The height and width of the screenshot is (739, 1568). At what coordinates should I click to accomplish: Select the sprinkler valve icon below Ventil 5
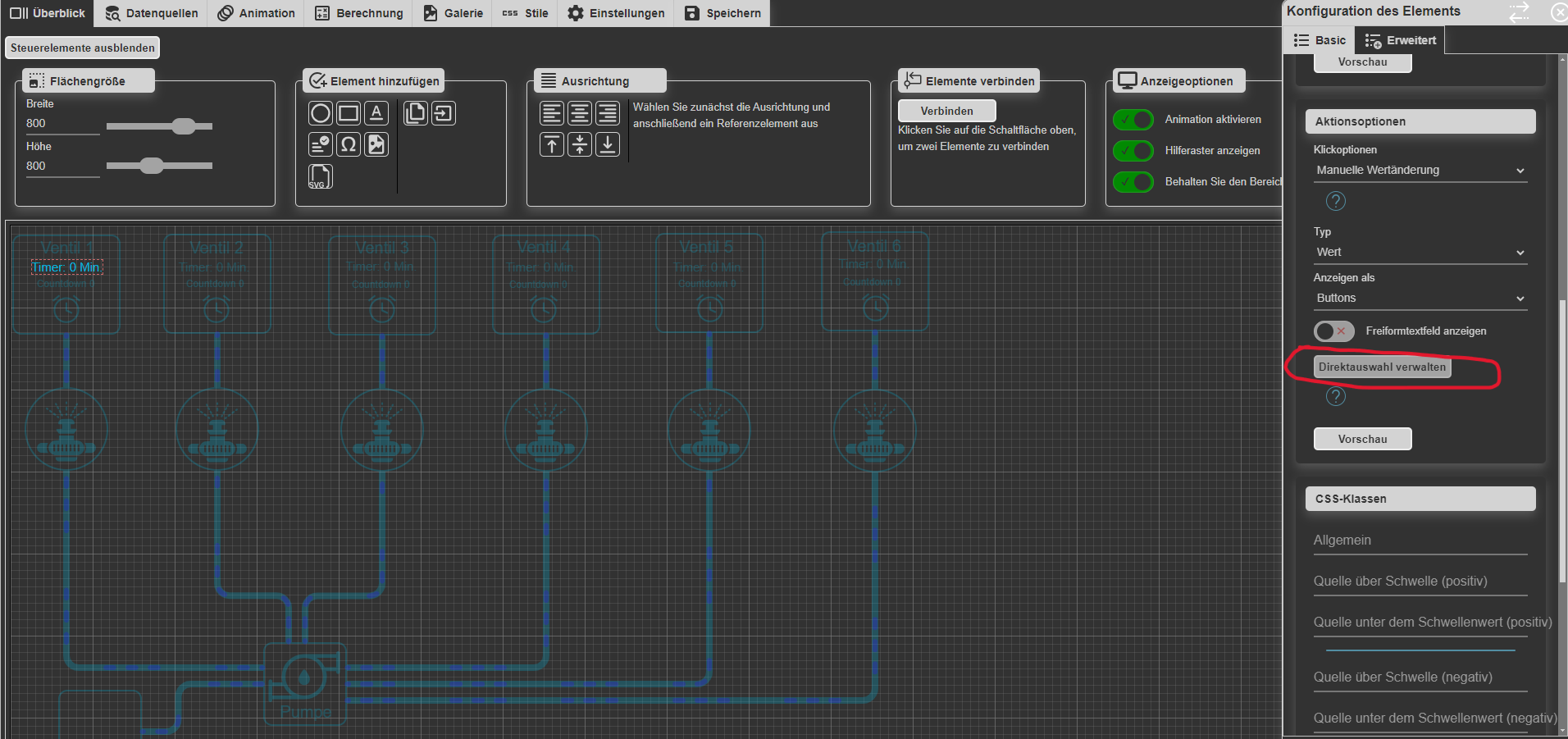(x=709, y=429)
